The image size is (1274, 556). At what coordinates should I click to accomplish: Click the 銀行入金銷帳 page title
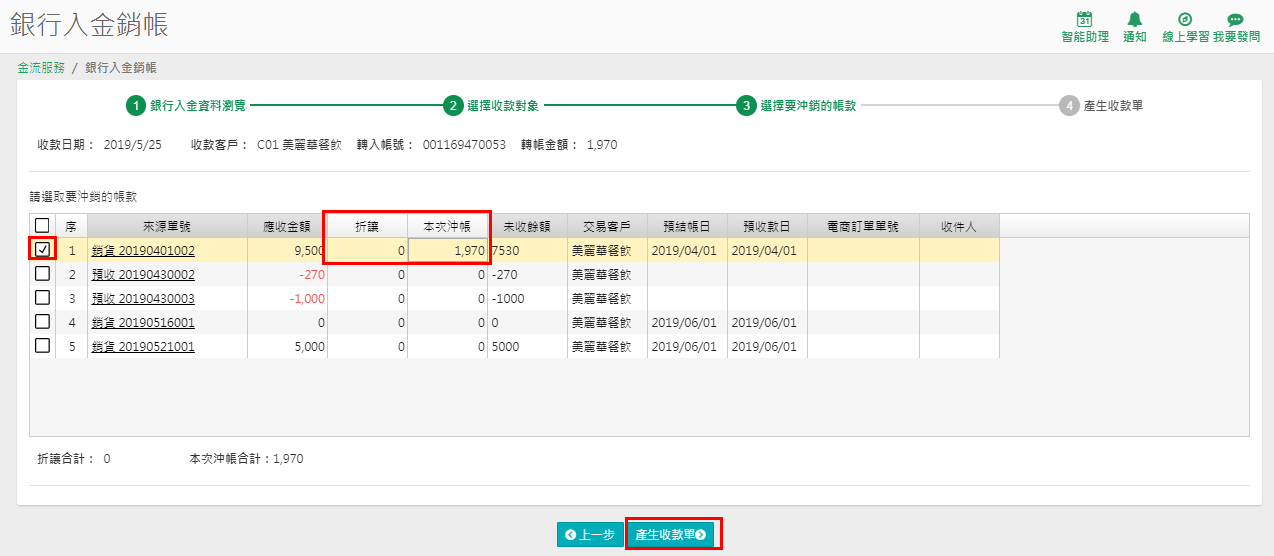(89, 25)
